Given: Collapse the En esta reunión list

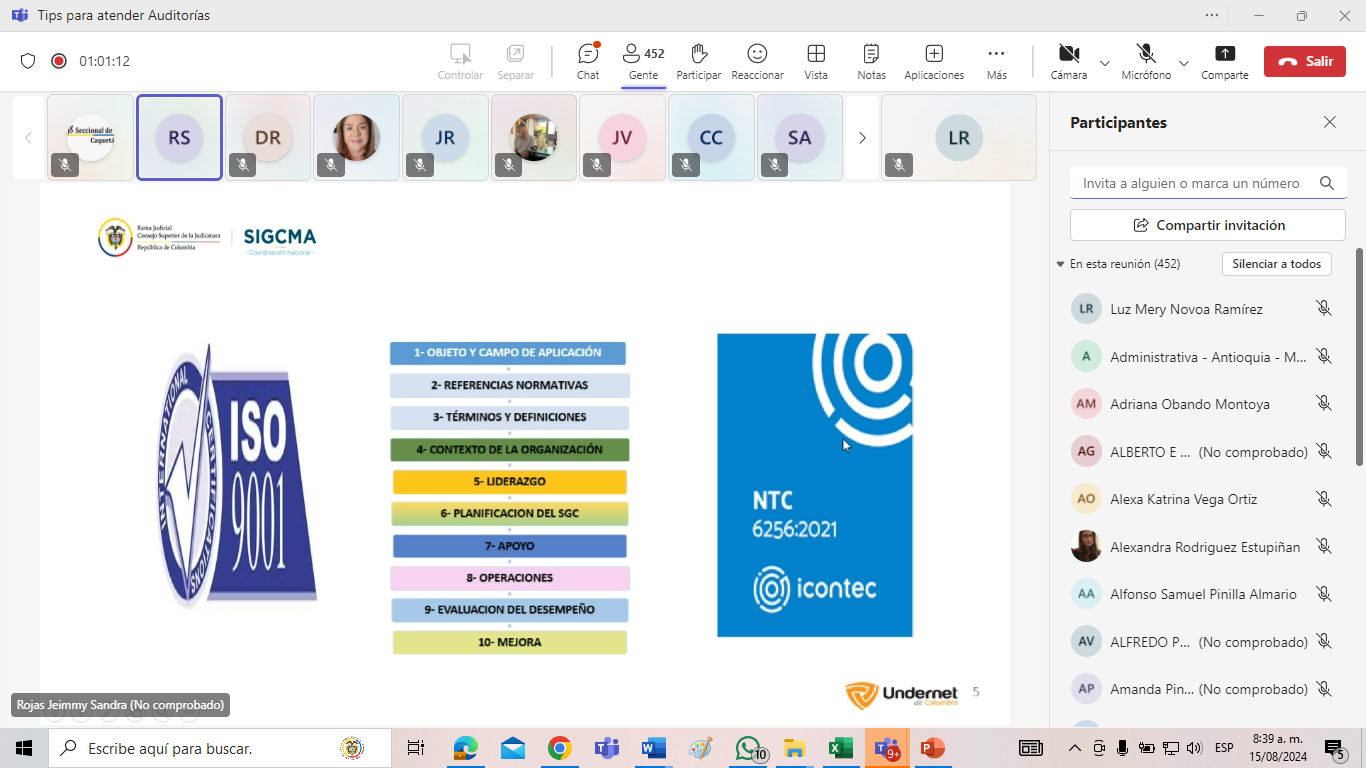Looking at the screenshot, I should pyautogui.click(x=1061, y=265).
